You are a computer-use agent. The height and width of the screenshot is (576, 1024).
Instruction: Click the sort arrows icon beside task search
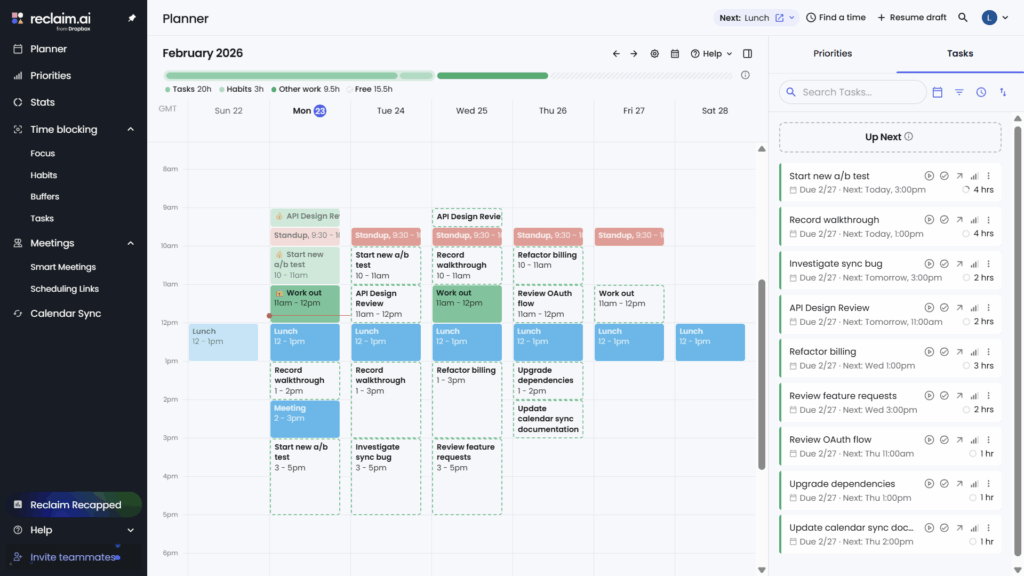1003,92
